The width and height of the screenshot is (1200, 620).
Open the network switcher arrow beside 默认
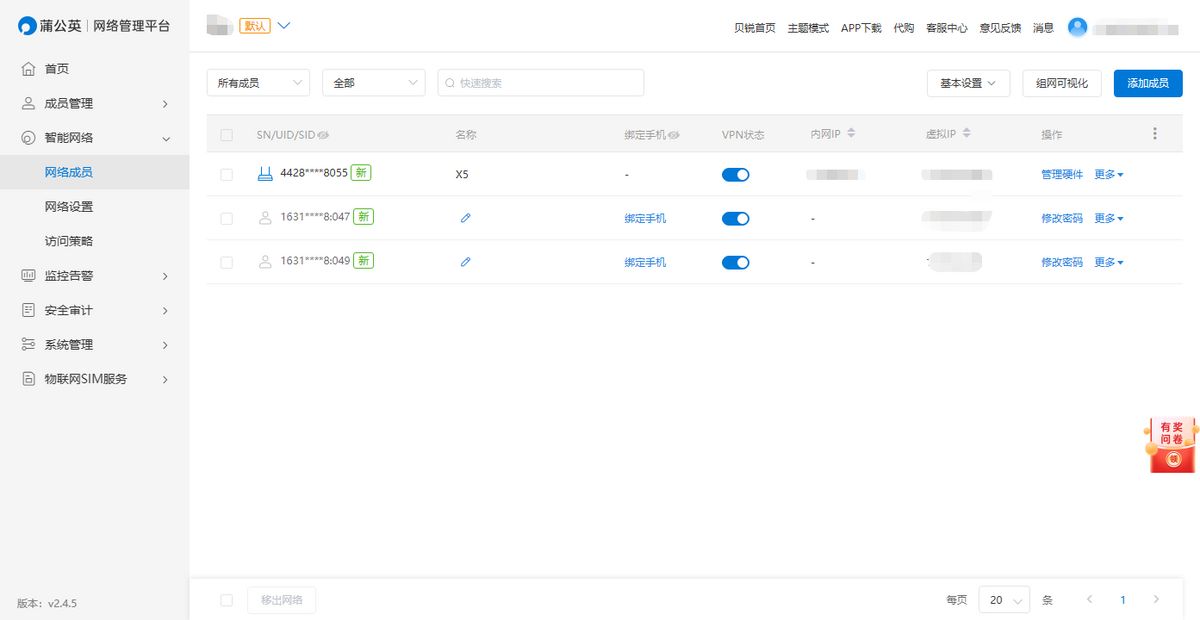[x=283, y=26]
